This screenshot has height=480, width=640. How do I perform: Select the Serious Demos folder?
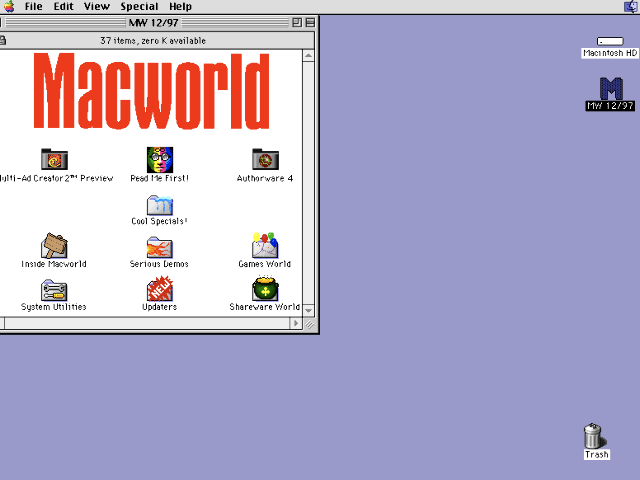click(160, 247)
